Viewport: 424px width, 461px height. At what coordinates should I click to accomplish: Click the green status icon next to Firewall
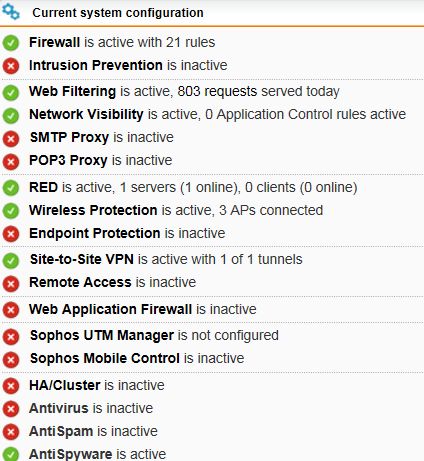point(11,43)
